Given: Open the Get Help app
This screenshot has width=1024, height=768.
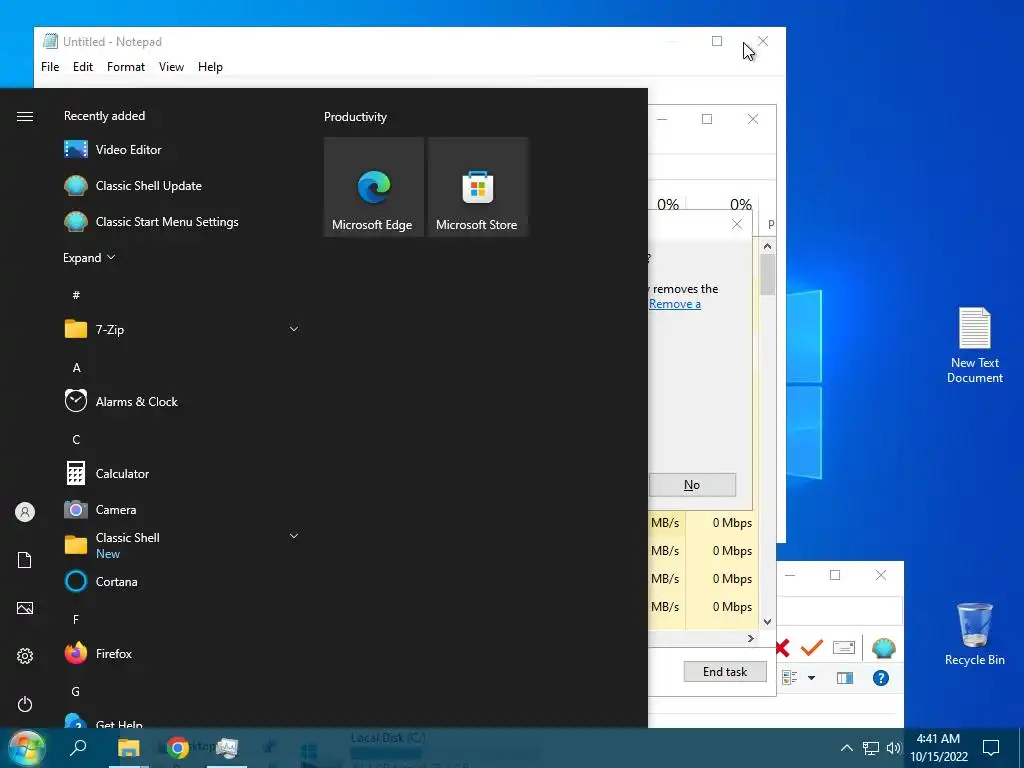Looking at the screenshot, I should tap(104, 722).
